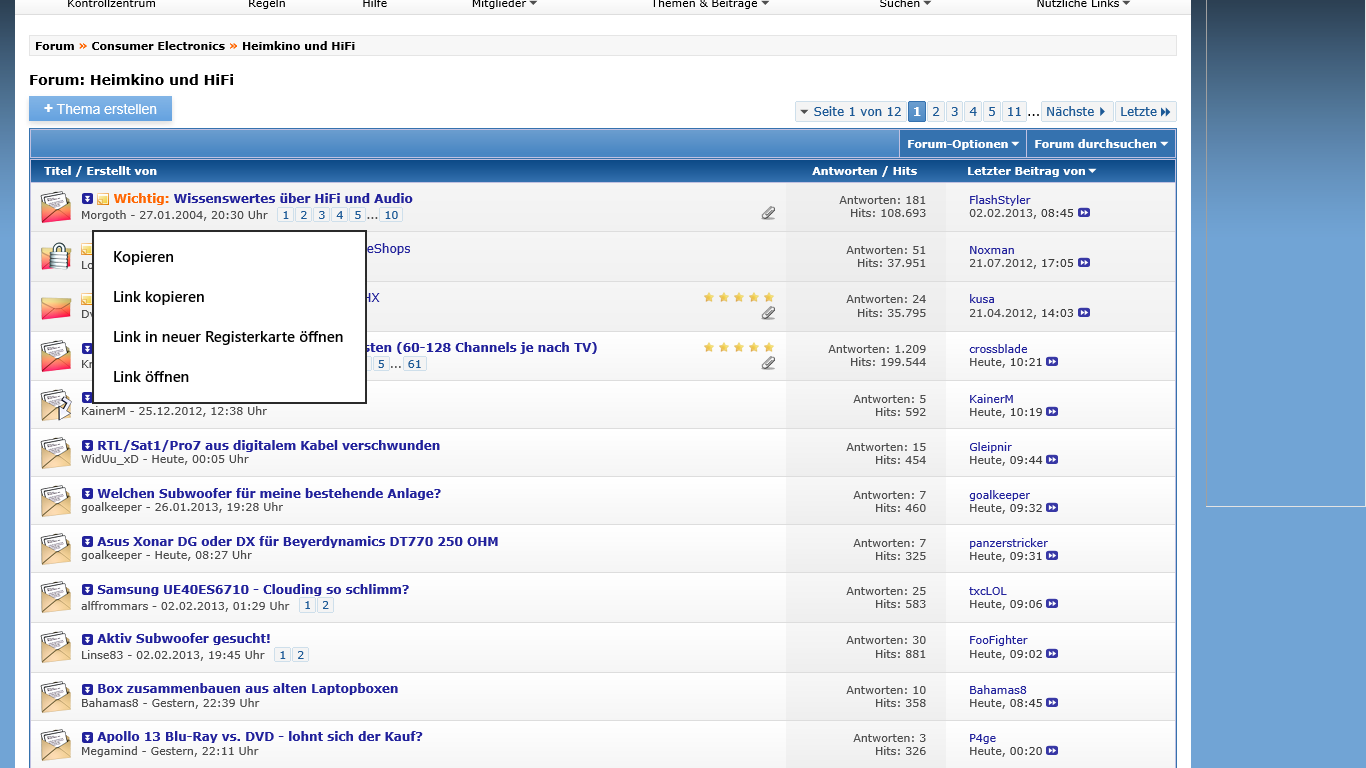Open page 61 of the crossblade thread
The width and height of the screenshot is (1366, 768).
[x=415, y=364]
